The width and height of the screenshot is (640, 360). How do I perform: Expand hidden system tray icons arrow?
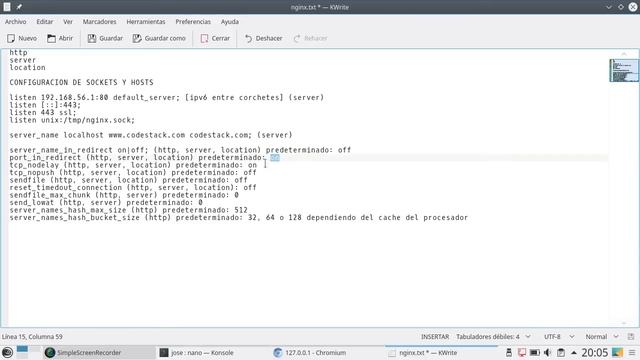pos(574,353)
